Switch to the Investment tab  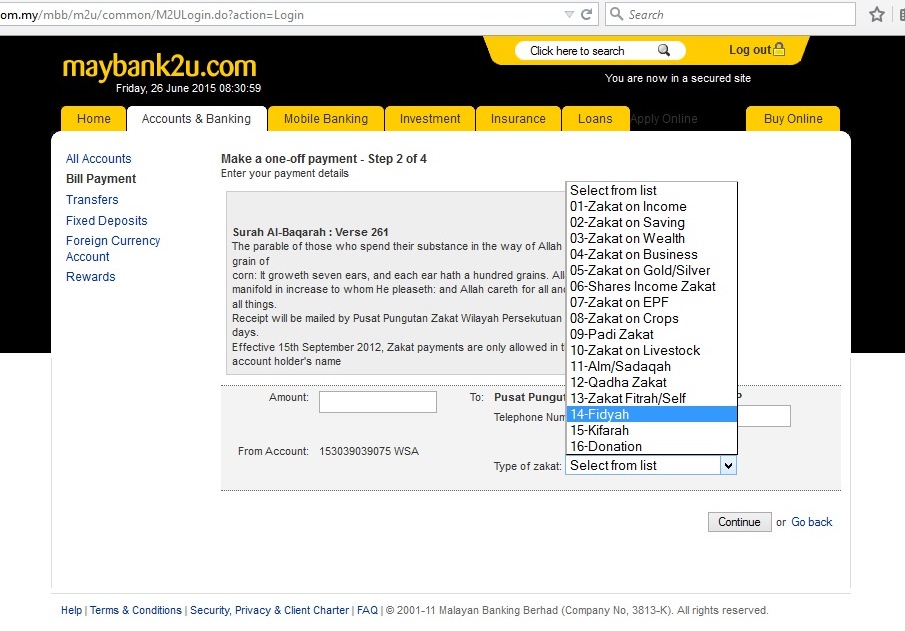coord(430,119)
